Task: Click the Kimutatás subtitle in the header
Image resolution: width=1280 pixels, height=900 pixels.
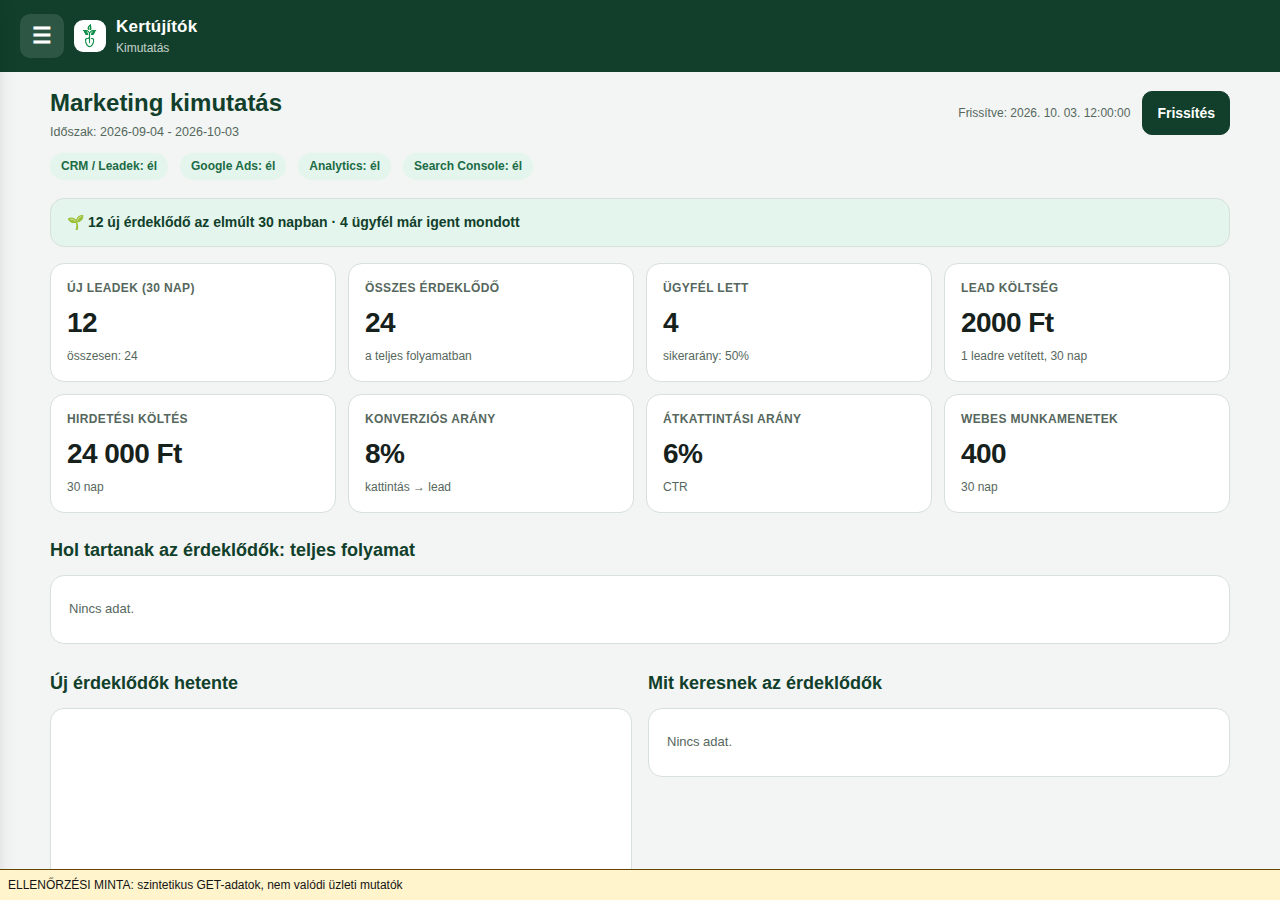Action: 142,48
